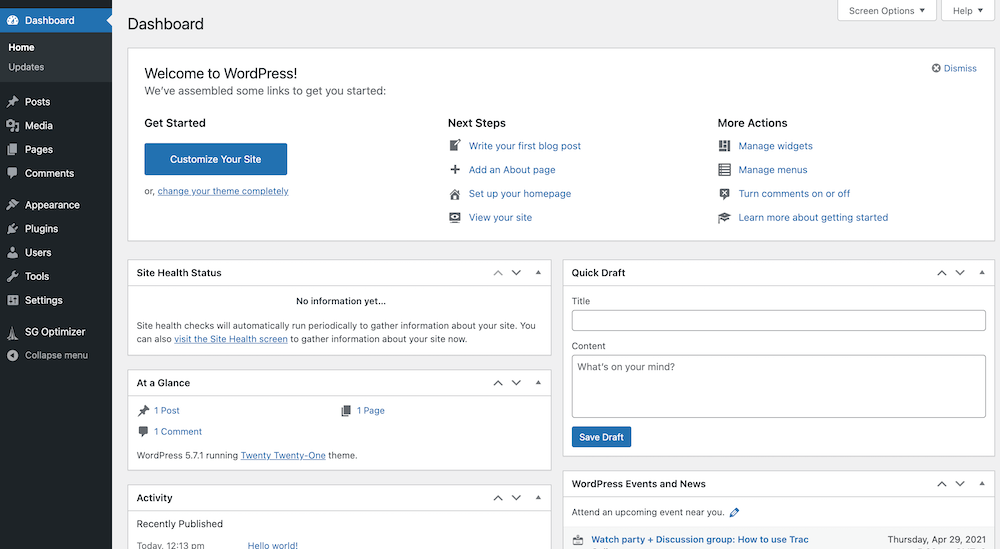Click the Appearance paintbrush icon
This screenshot has height=549, width=1000.
(12, 205)
